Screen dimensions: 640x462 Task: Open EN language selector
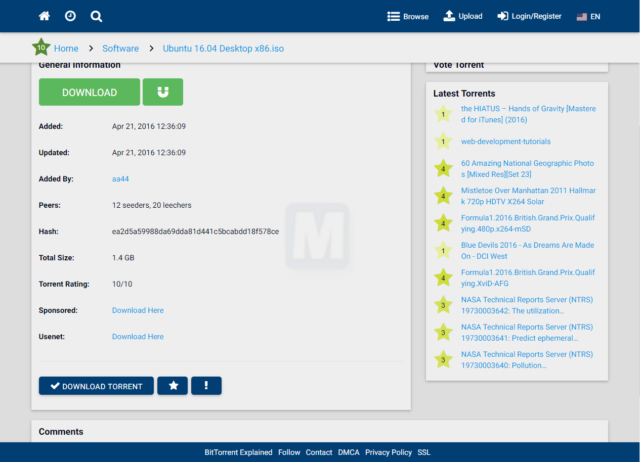[588, 17]
